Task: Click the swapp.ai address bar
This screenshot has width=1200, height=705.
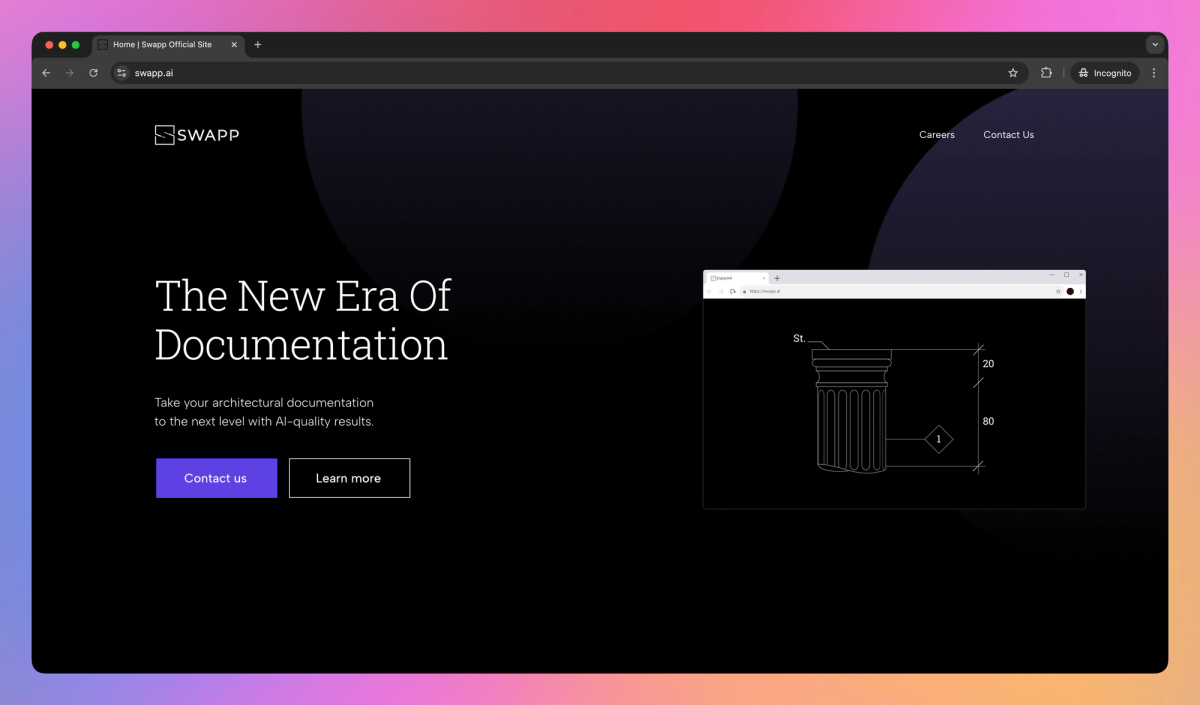Action: click(570, 73)
